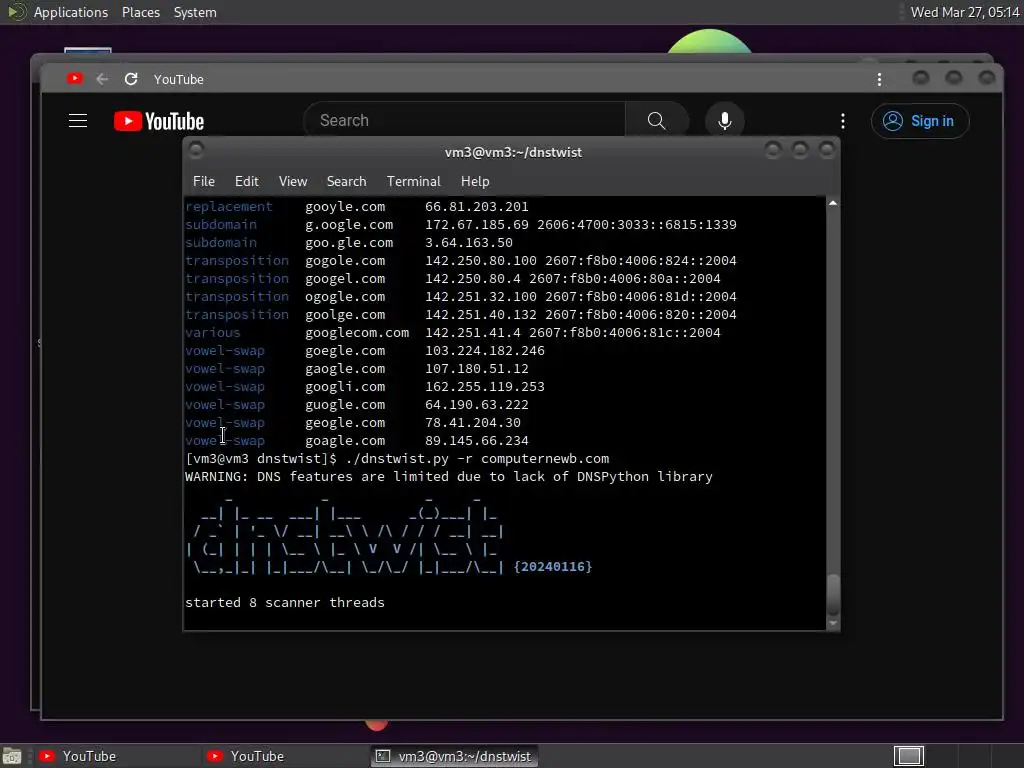Open System menu in top panel
This screenshot has width=1024, height=768.
(x=195, y=12)
